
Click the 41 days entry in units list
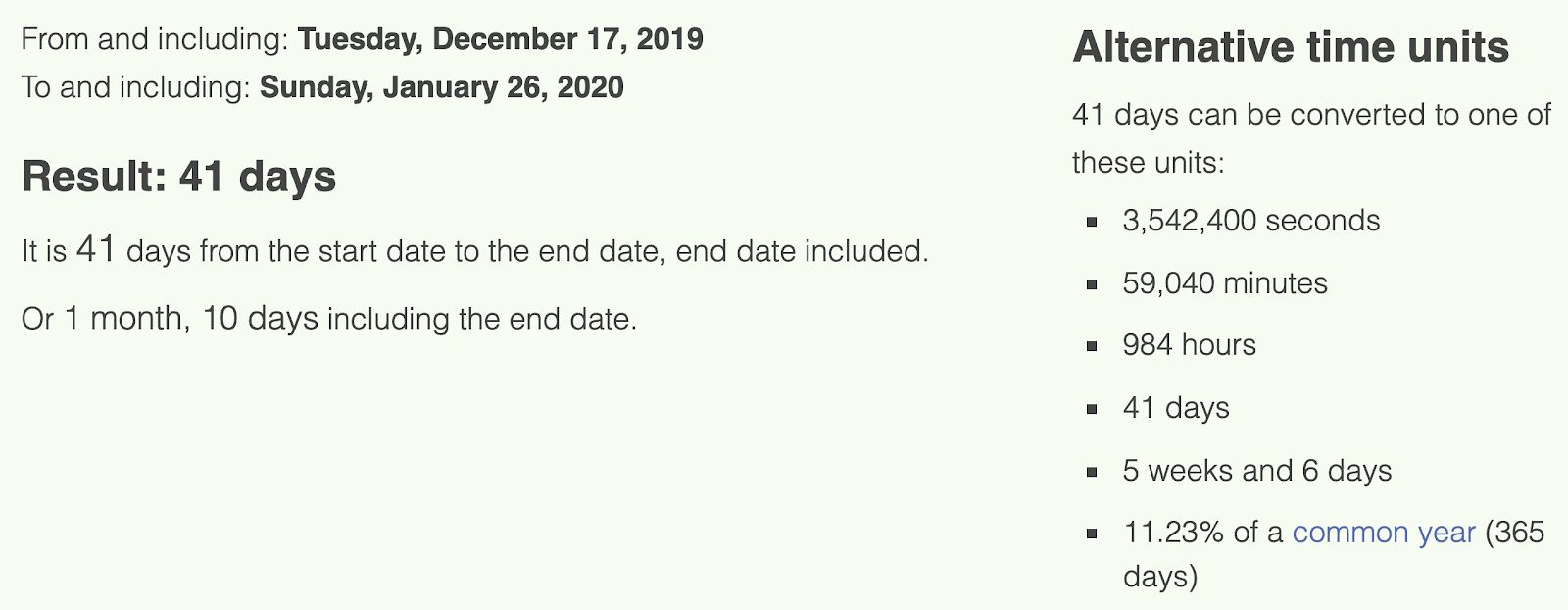click(x=1176, y=408)
